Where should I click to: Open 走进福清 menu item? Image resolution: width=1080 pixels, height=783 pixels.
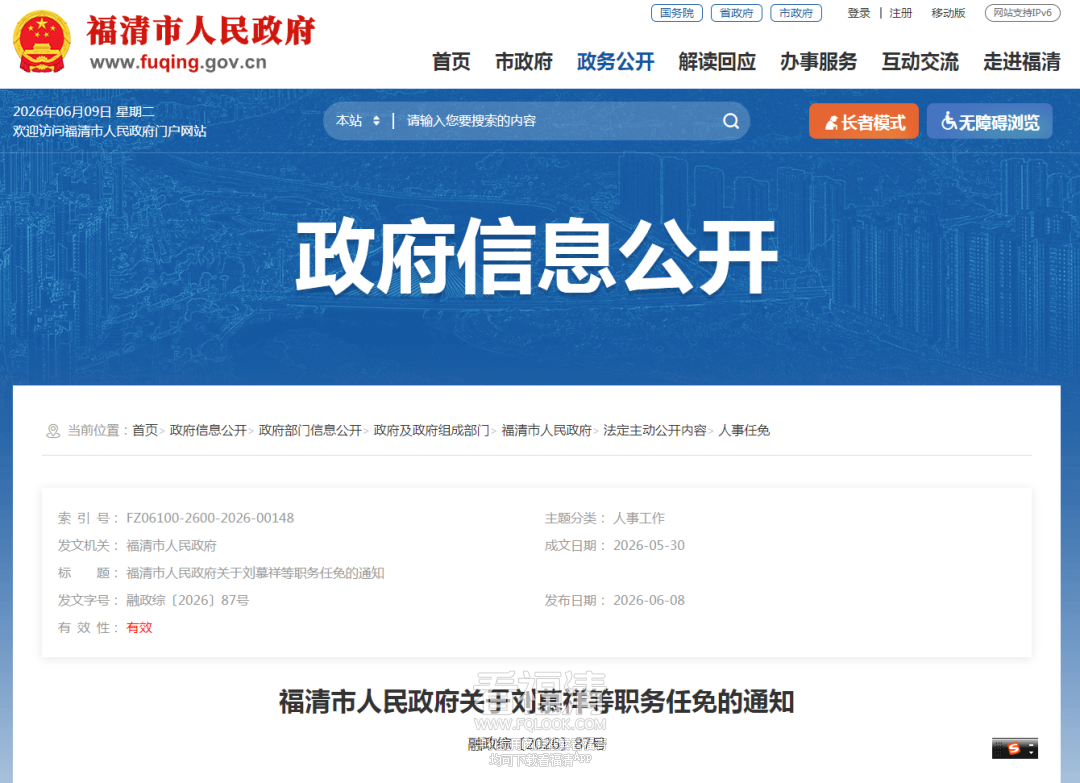(x=1021, y=62)
